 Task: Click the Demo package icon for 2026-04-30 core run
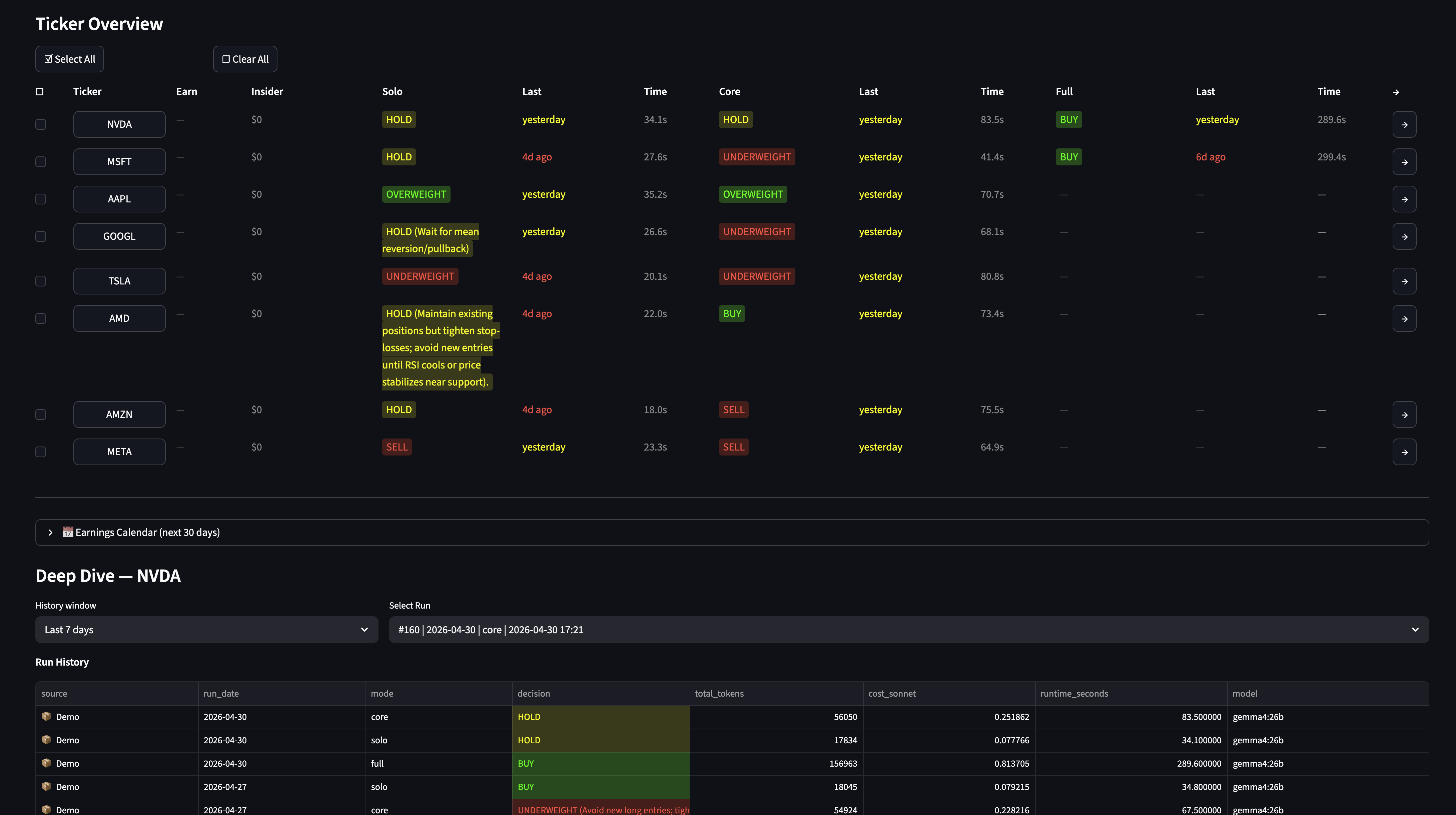(x=46, y=716)
